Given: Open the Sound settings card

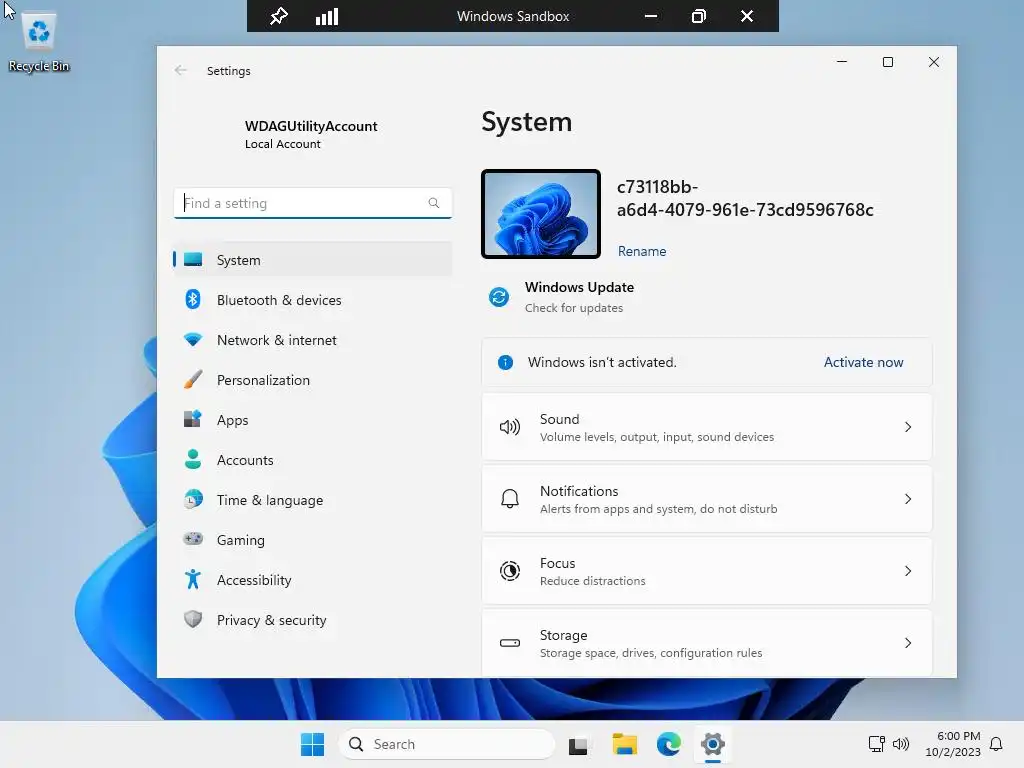Looking at the screenshot, I should pos(707,427).
